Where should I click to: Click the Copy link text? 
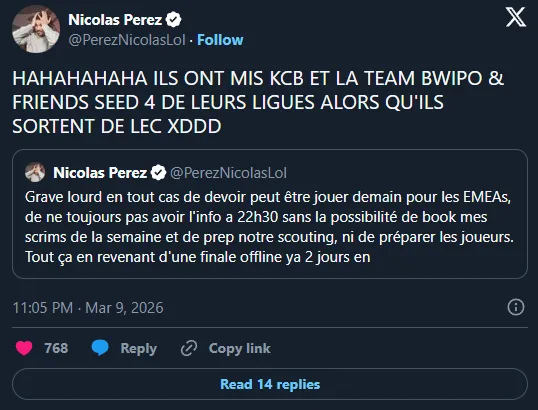pyautogui.click(x=239, y=348)
